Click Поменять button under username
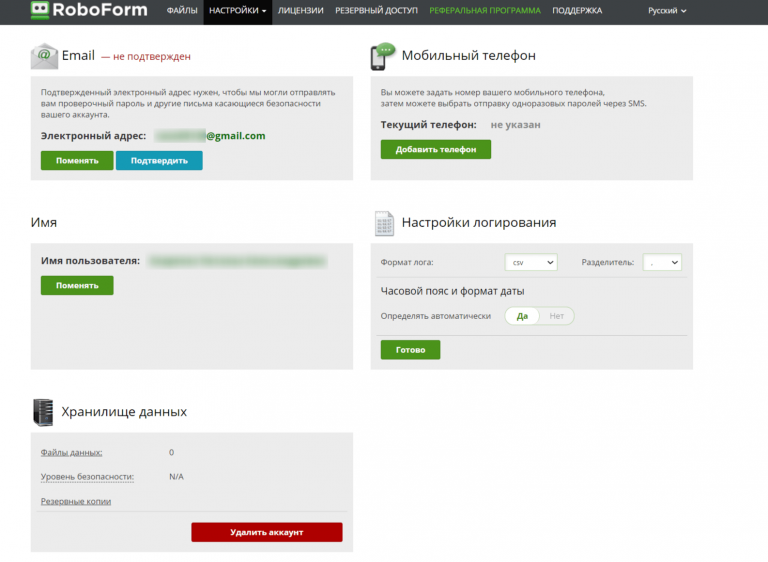Screen dimensions: 768x562 click(x=77, y=285)
